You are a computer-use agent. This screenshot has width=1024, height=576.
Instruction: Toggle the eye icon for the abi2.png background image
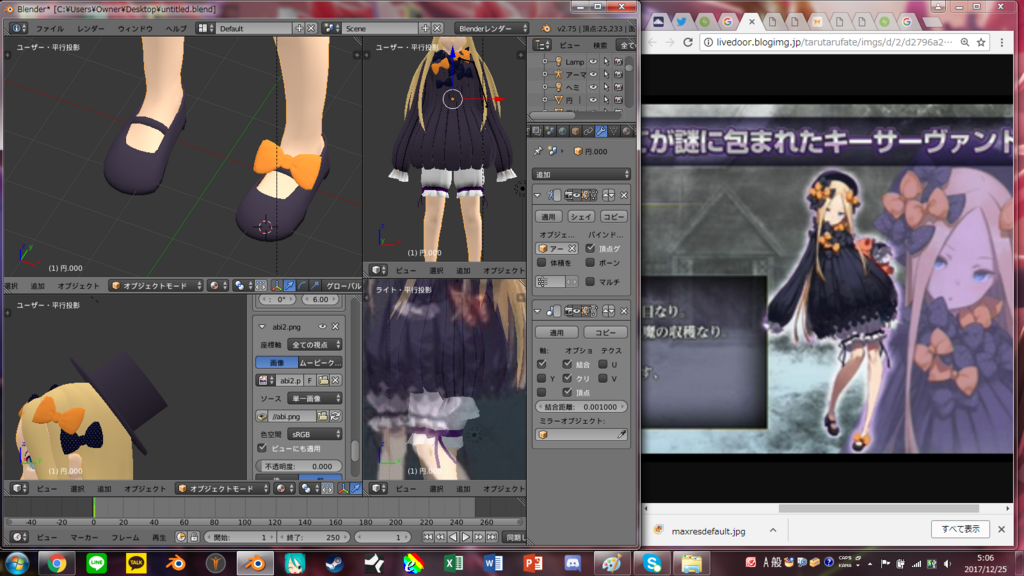click(322, 327)
